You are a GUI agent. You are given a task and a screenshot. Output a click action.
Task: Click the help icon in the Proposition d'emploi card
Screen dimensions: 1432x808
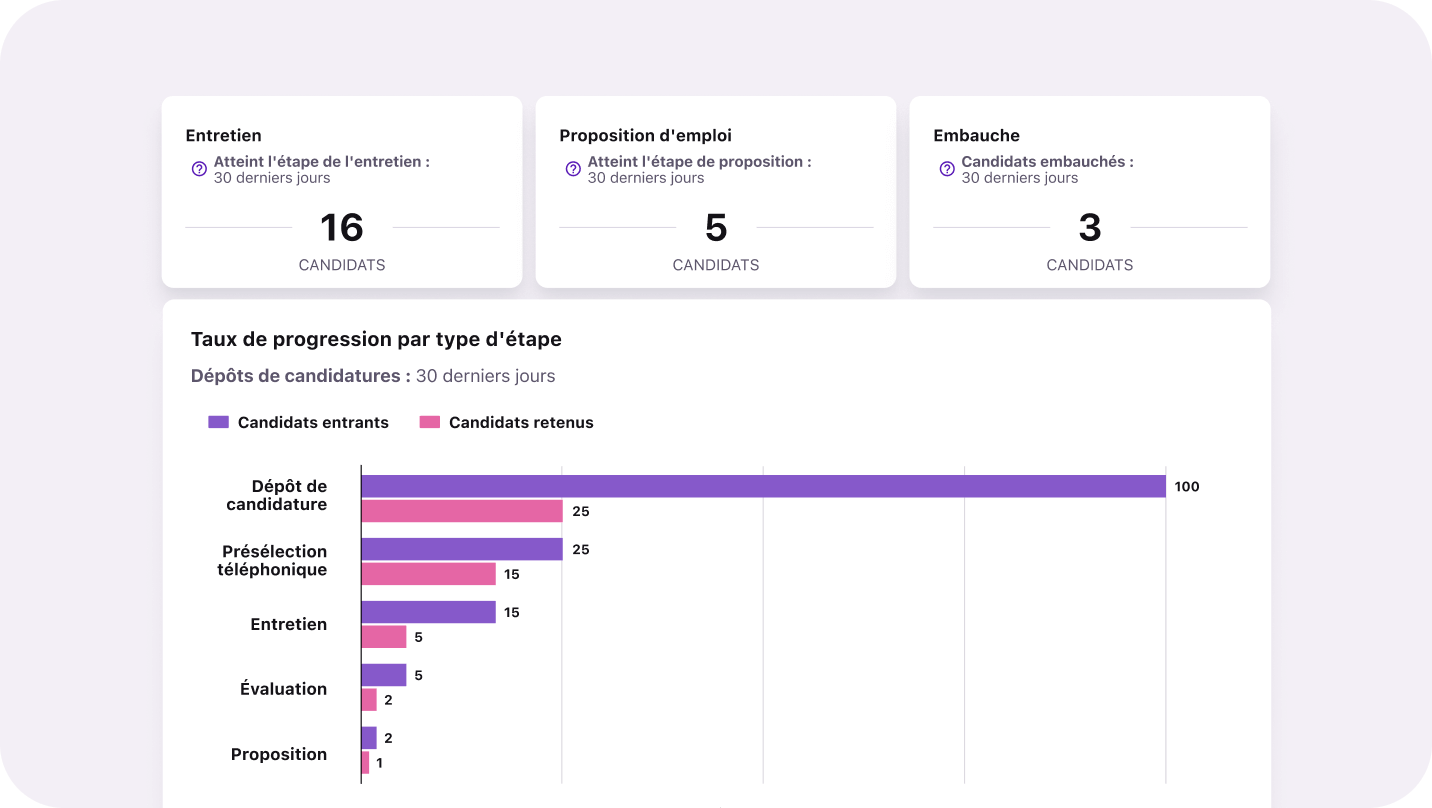573,169
